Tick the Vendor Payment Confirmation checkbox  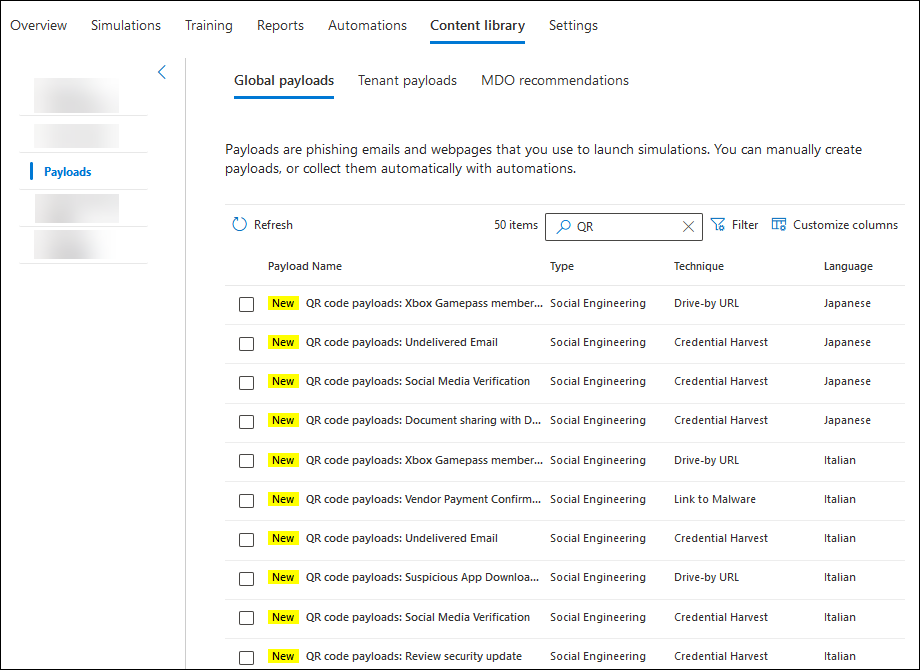[246, 500]
